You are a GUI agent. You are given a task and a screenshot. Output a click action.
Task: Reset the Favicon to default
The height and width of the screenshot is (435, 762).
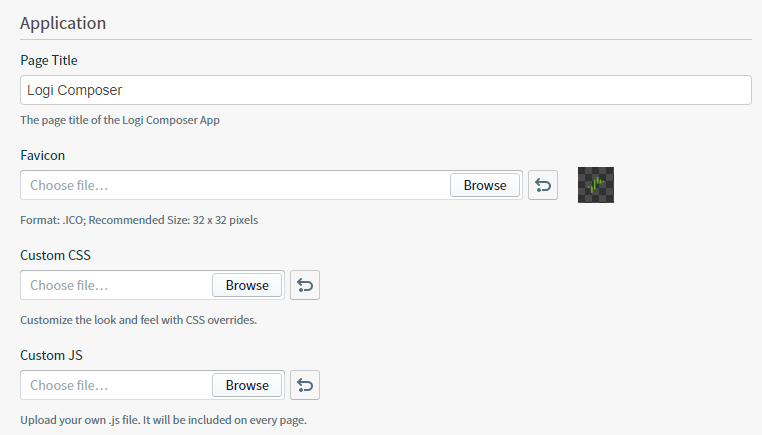pos(543,185)
